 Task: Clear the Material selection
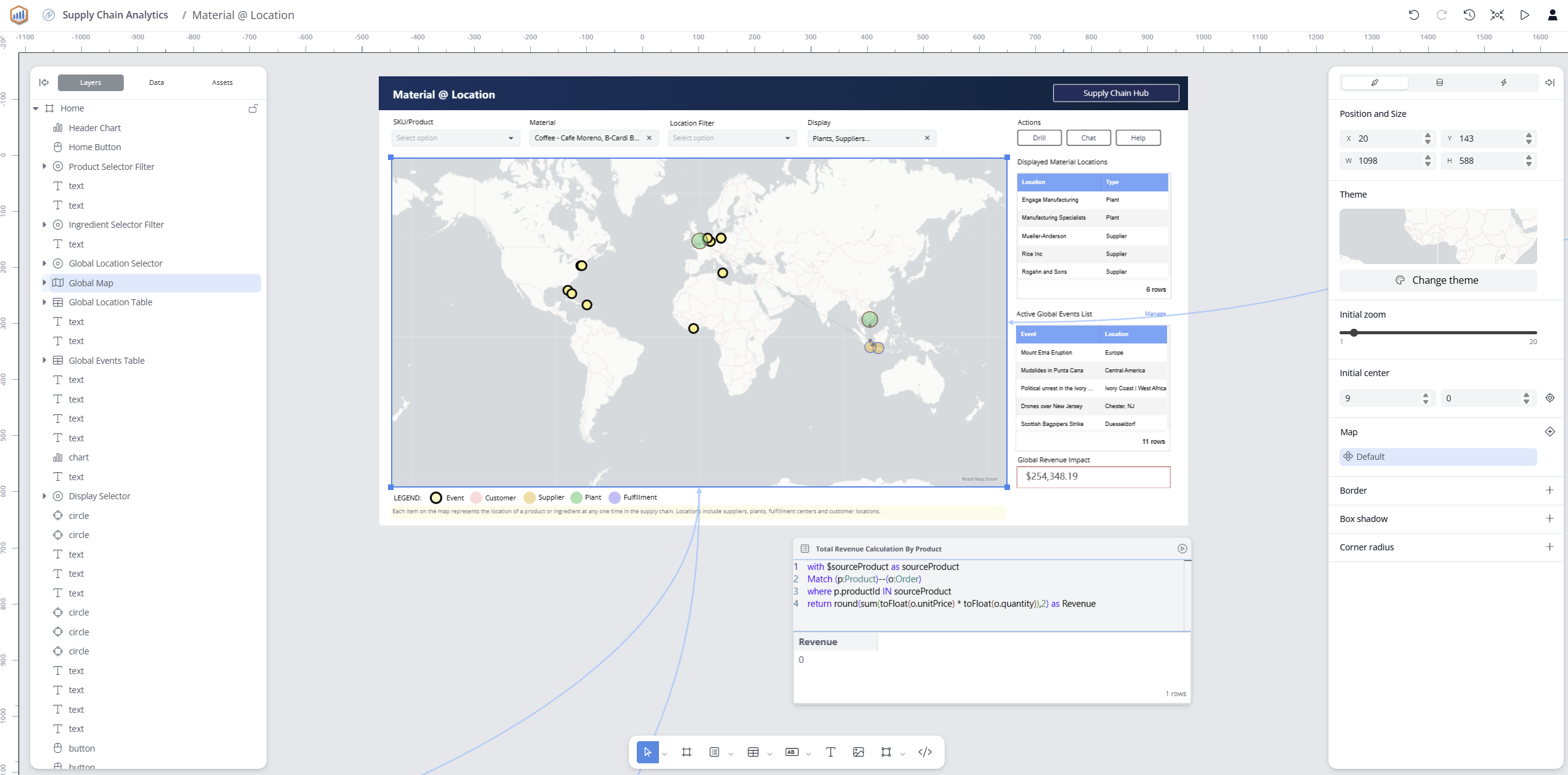coord(649,138)
